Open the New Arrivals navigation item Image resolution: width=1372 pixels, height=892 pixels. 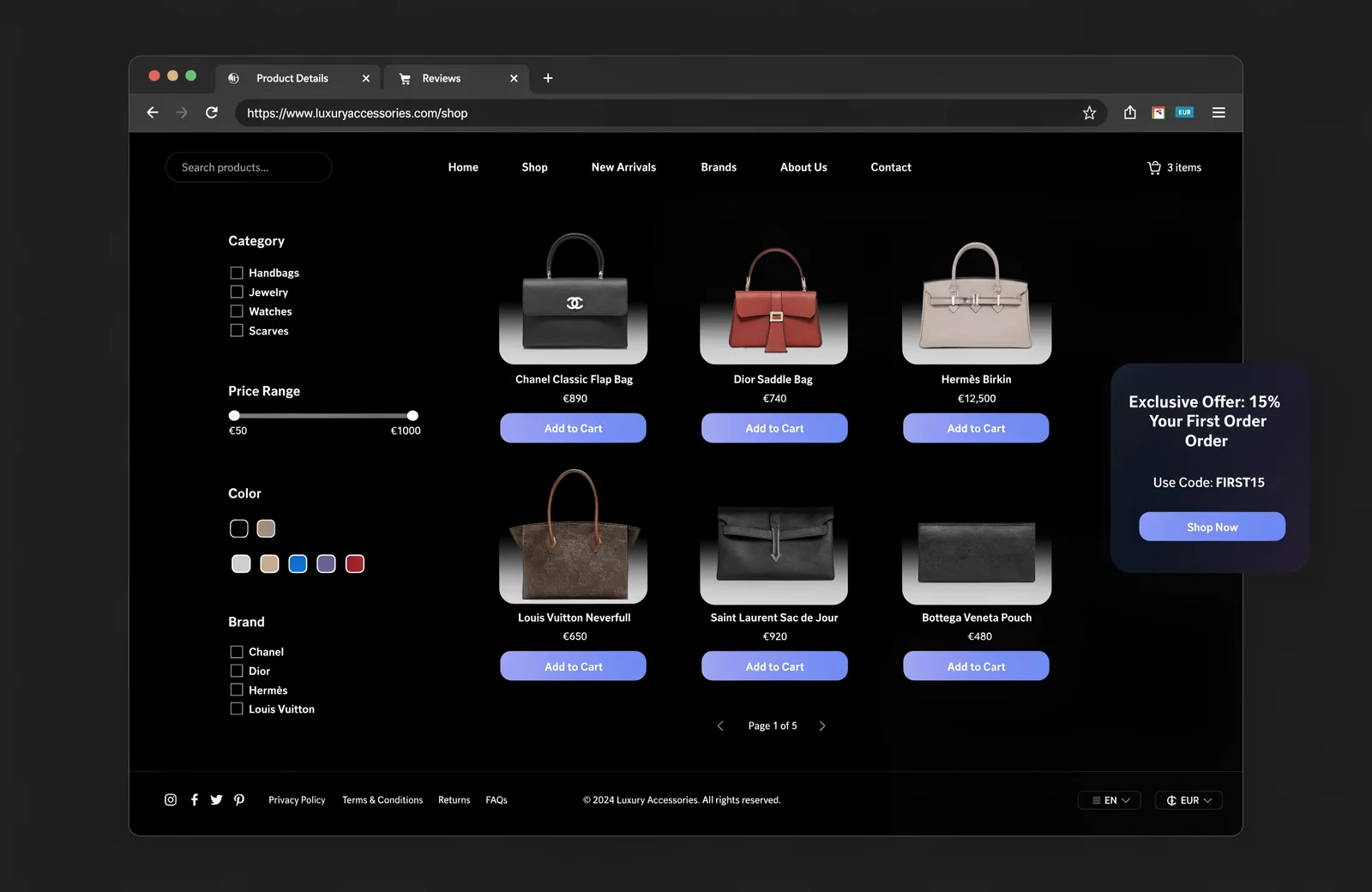pyautogui.click(x=623, y=167)
